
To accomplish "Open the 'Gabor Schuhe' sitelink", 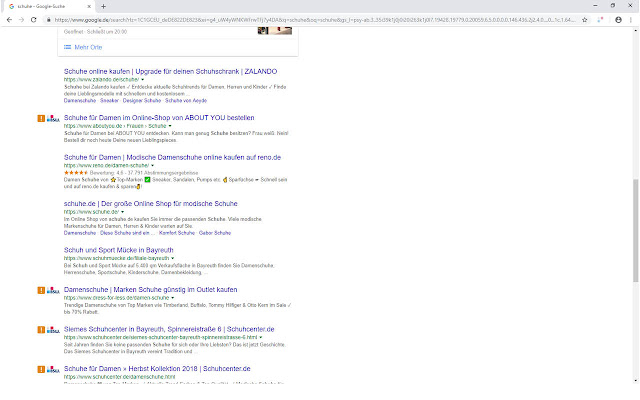I will point(215,233).
